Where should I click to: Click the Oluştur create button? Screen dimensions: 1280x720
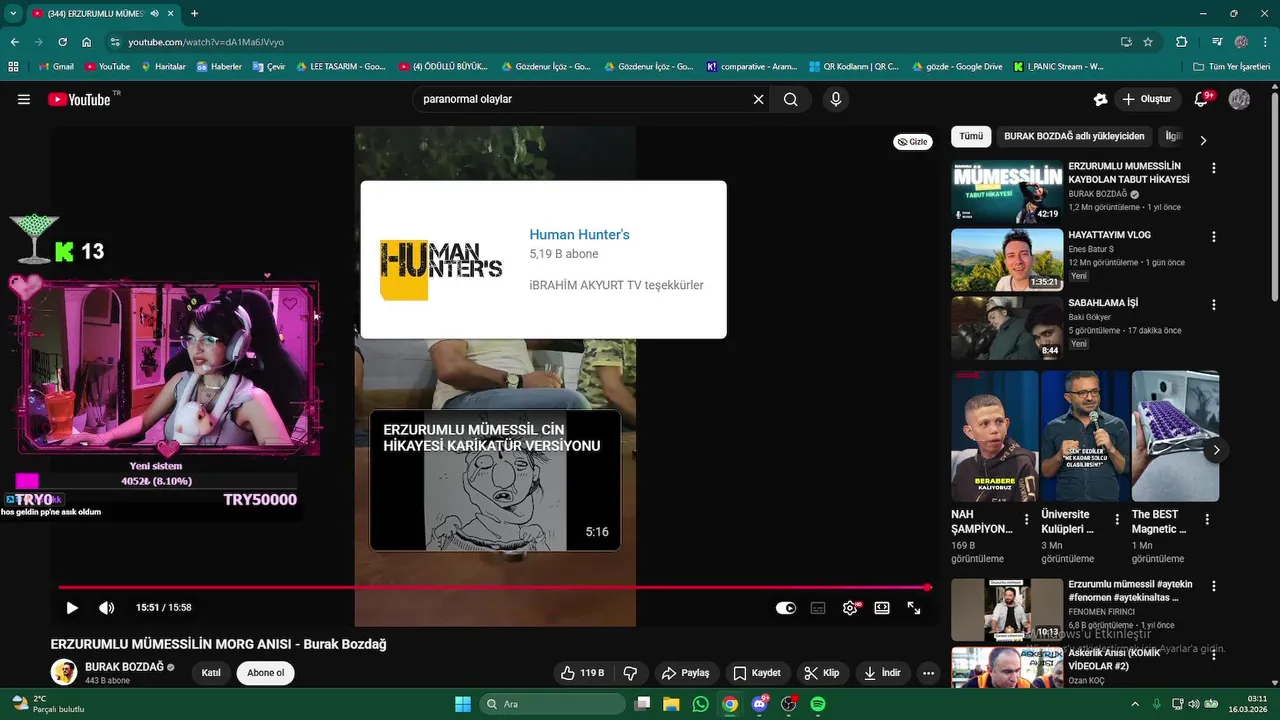pos(1147,99)
